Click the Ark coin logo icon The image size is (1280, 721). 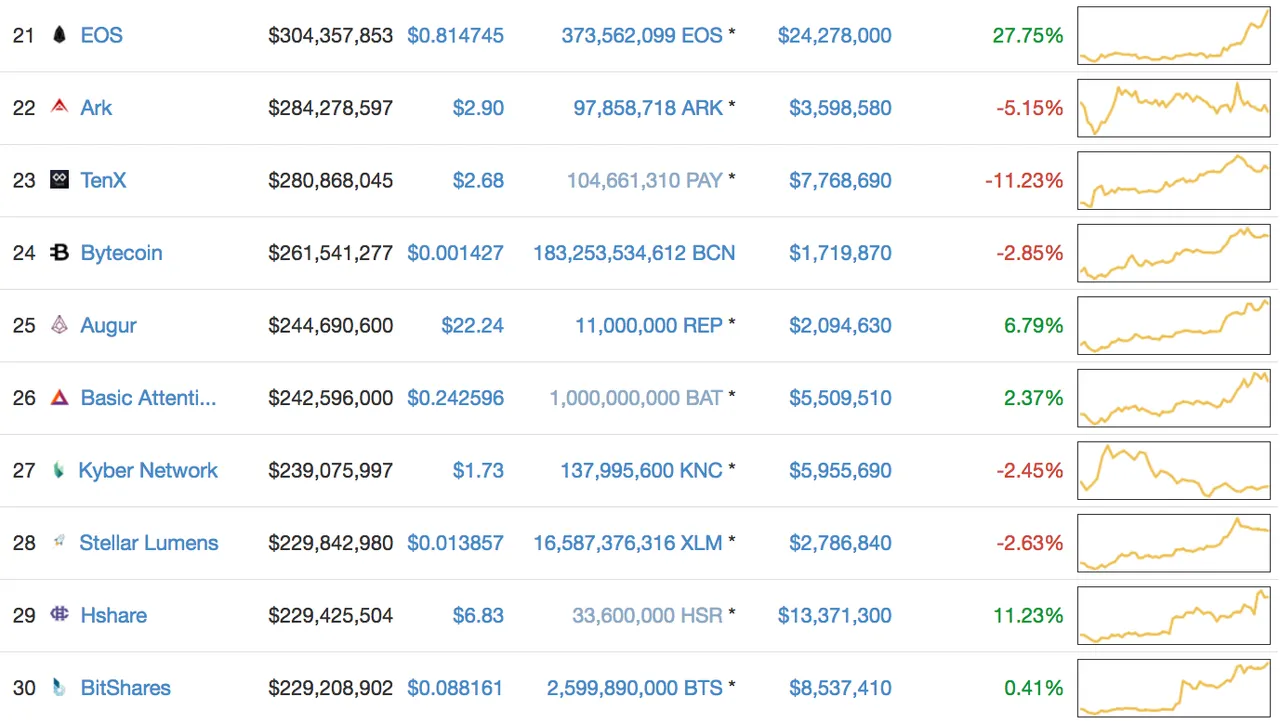59,107
